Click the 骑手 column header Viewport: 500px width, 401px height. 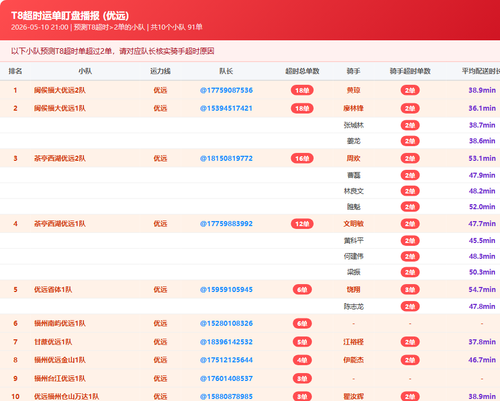[353, 71]
